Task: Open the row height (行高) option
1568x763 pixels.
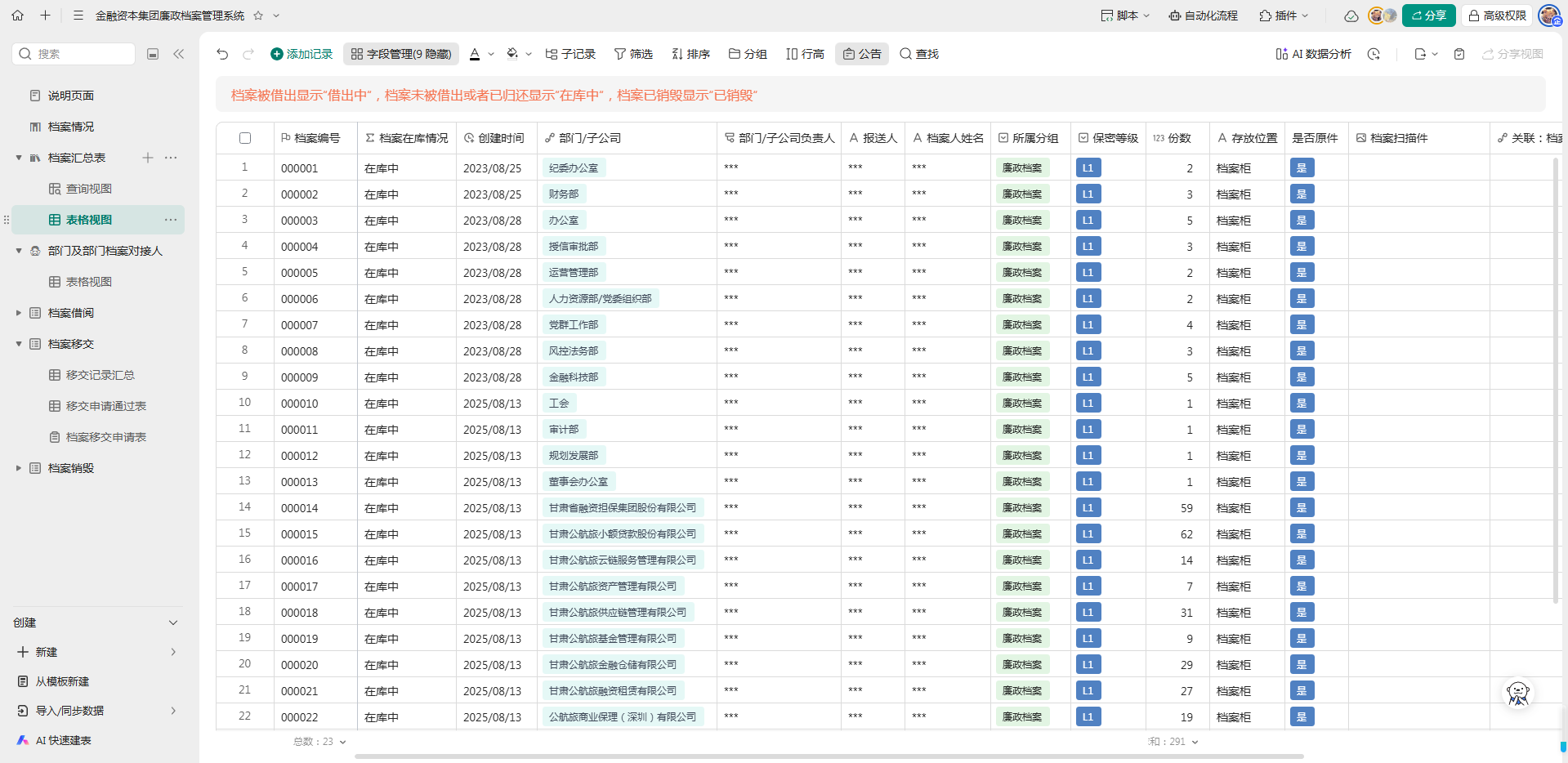Action: point(805,54)
